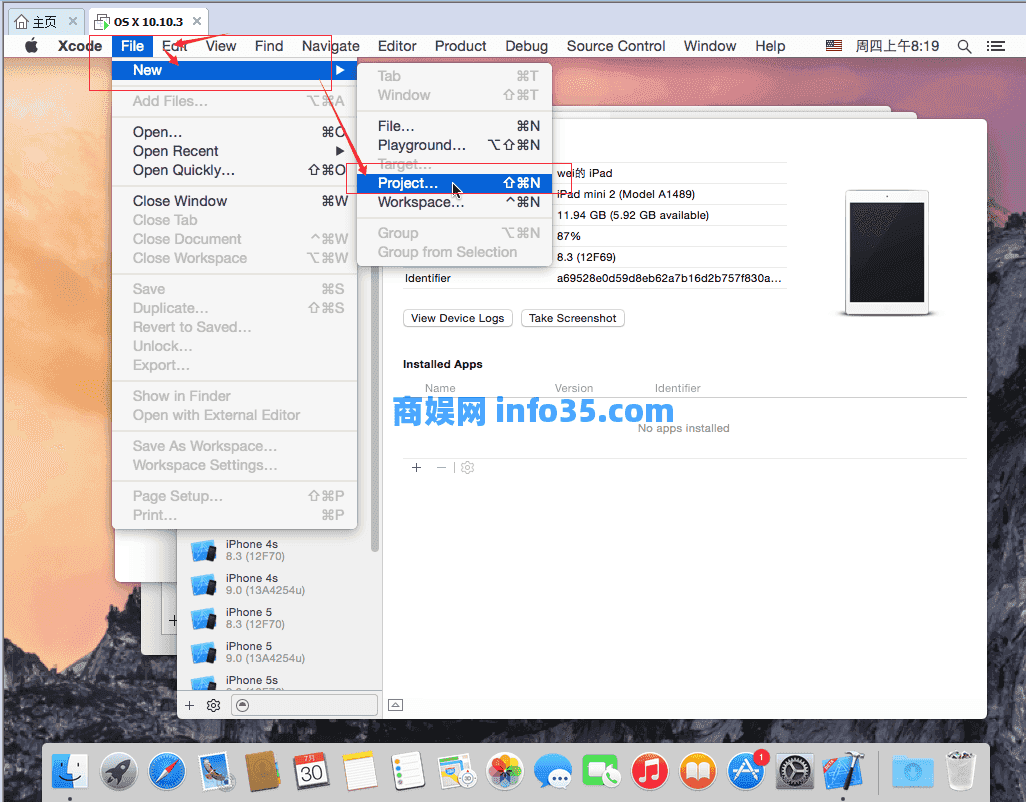This screenshot has height=802, width=1026.
Task: Click the device list vertical scrollbar
Action: [375, 411]
